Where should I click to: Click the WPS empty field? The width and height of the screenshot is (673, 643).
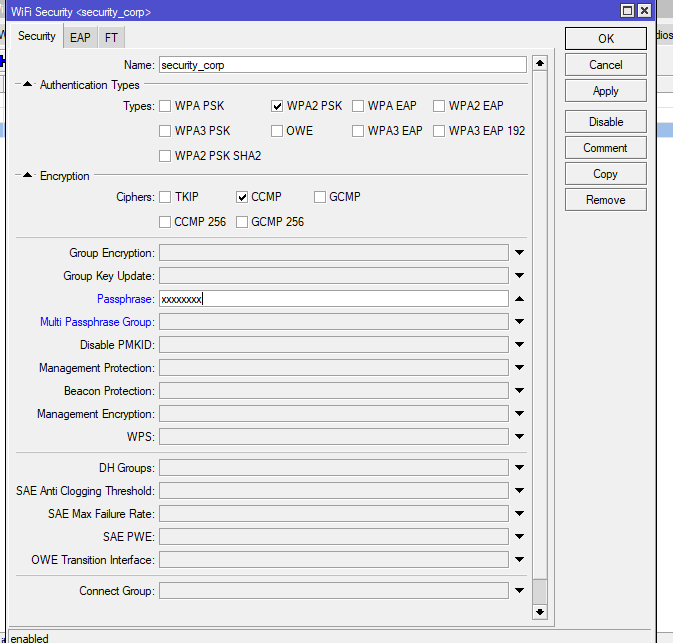coord(334,437)
